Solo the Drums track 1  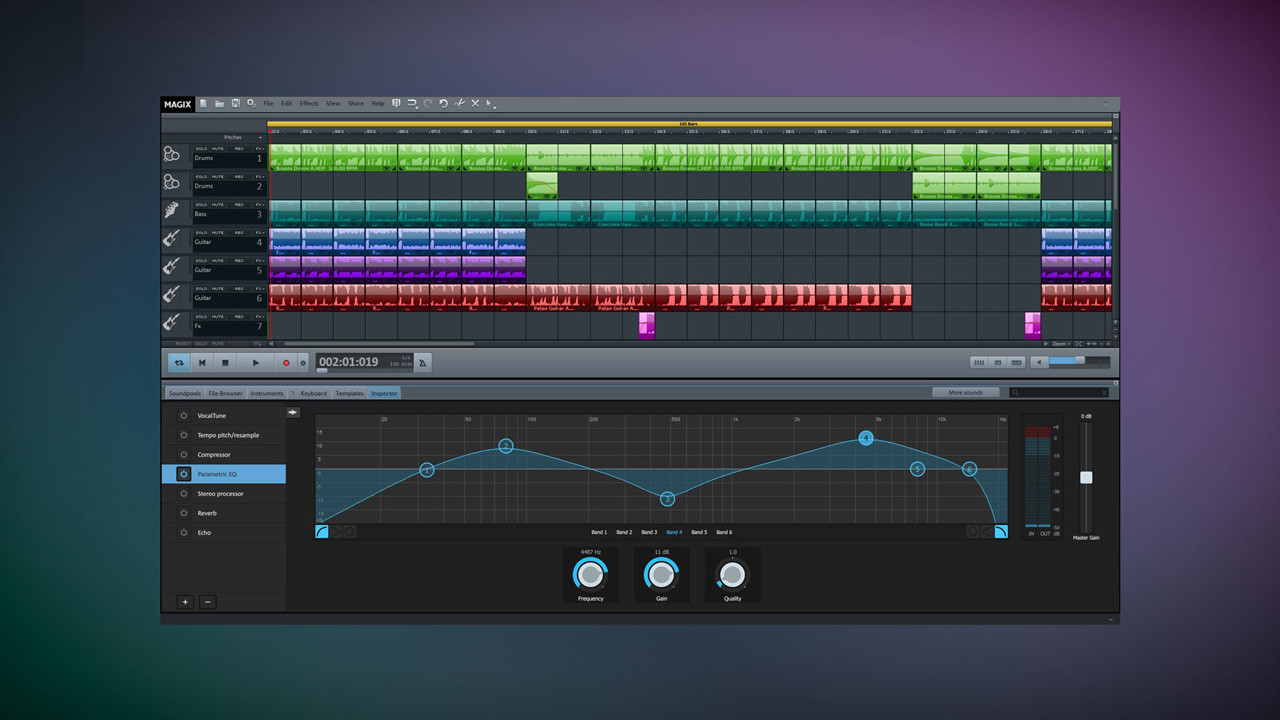(x=202, y=148)
